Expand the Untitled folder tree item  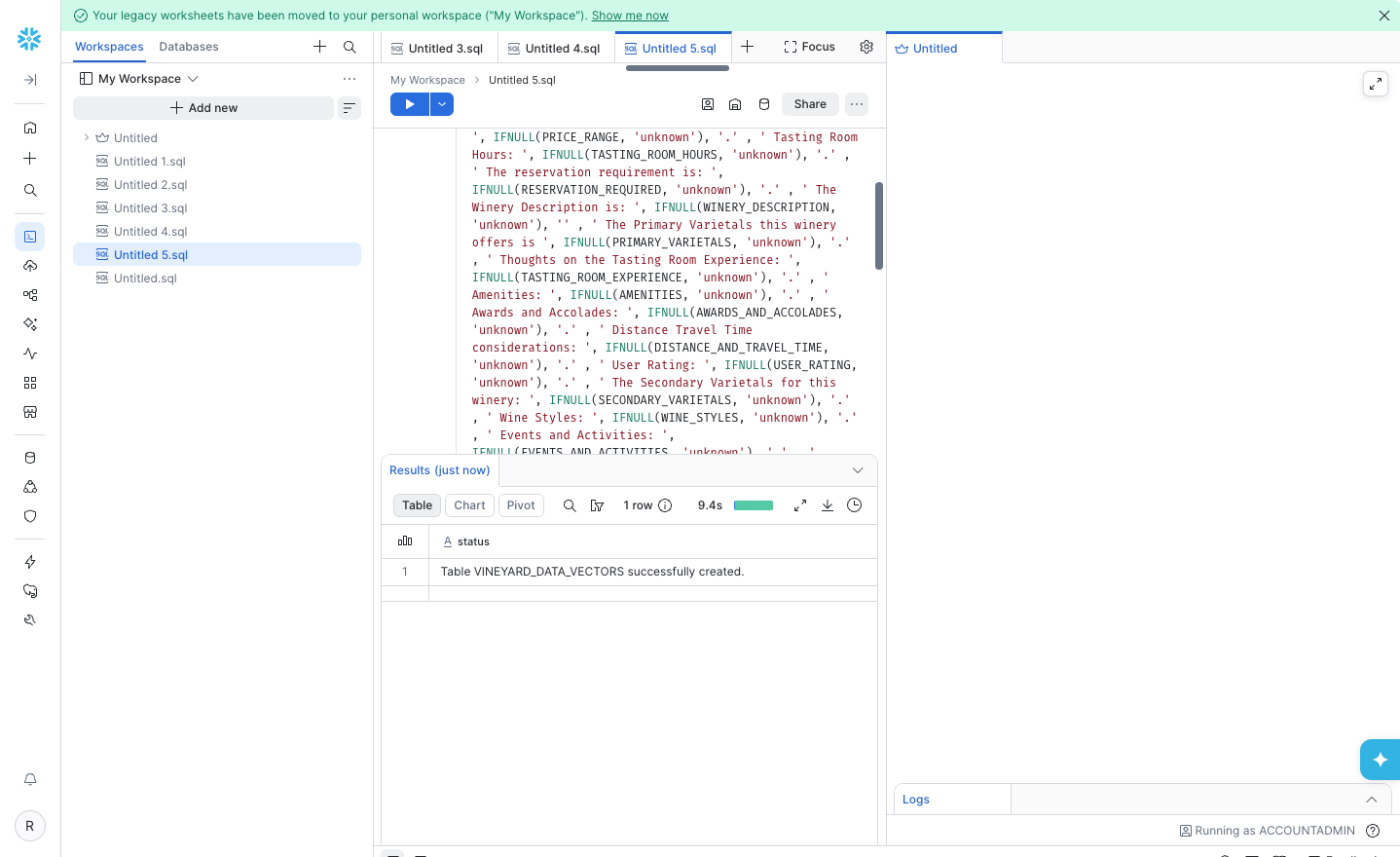pos(87,138)
